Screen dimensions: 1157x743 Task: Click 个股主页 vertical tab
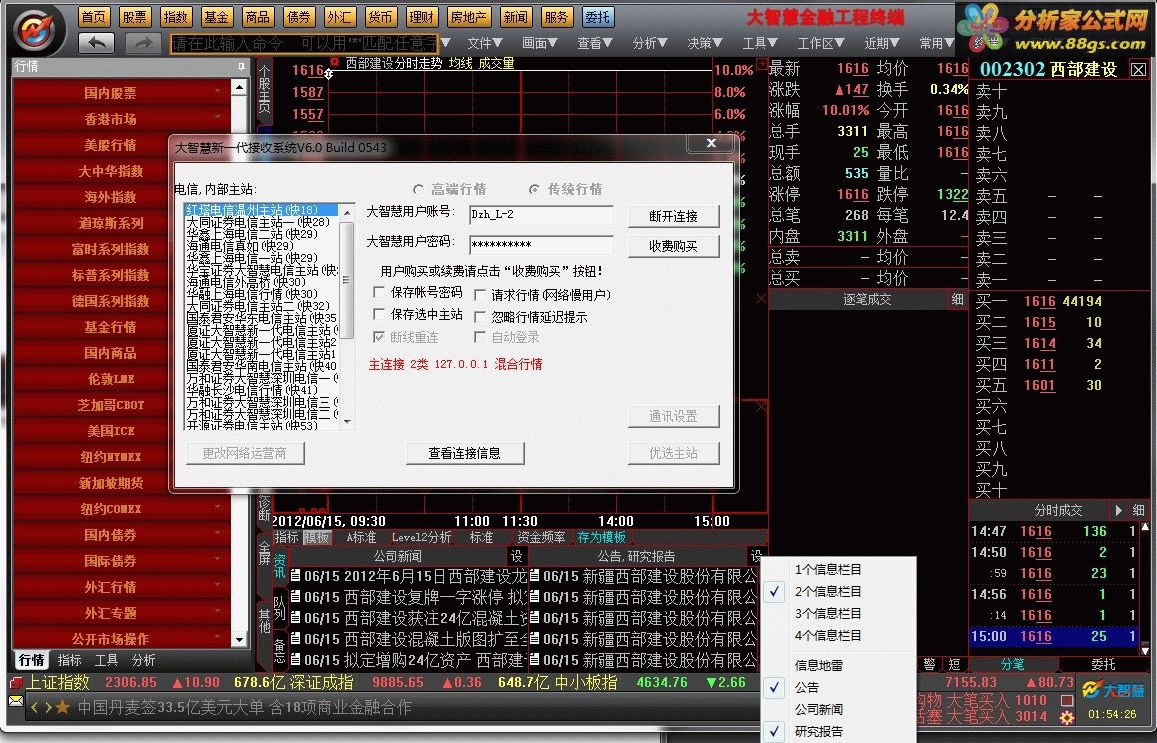click(264, 89)
